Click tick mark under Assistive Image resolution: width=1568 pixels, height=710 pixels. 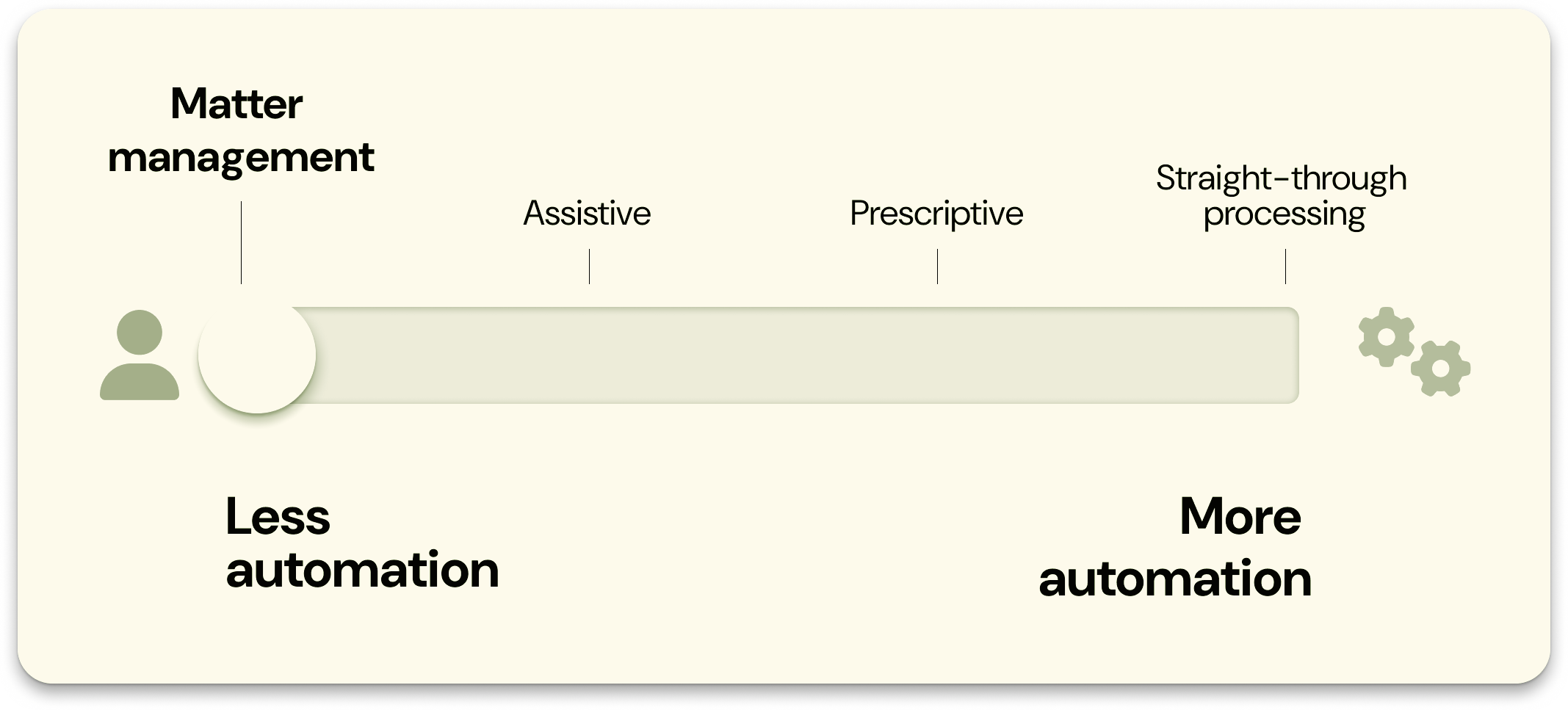coord(589,266)
